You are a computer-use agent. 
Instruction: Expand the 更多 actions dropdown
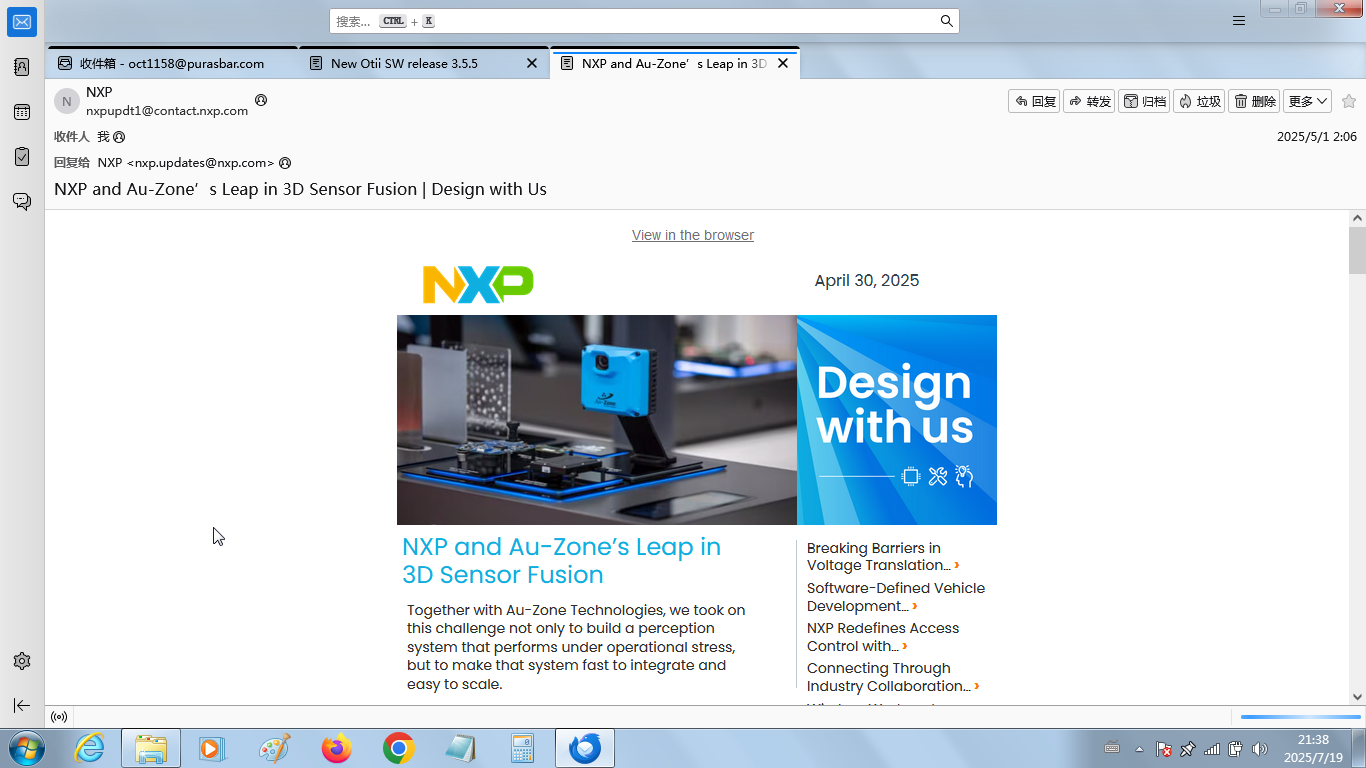pos(1307,101)
